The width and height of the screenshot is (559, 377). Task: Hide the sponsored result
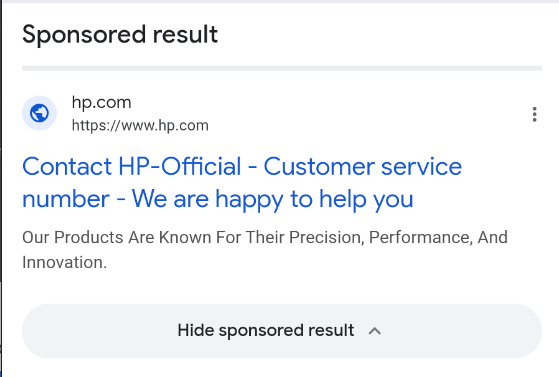tap(282, 331)
